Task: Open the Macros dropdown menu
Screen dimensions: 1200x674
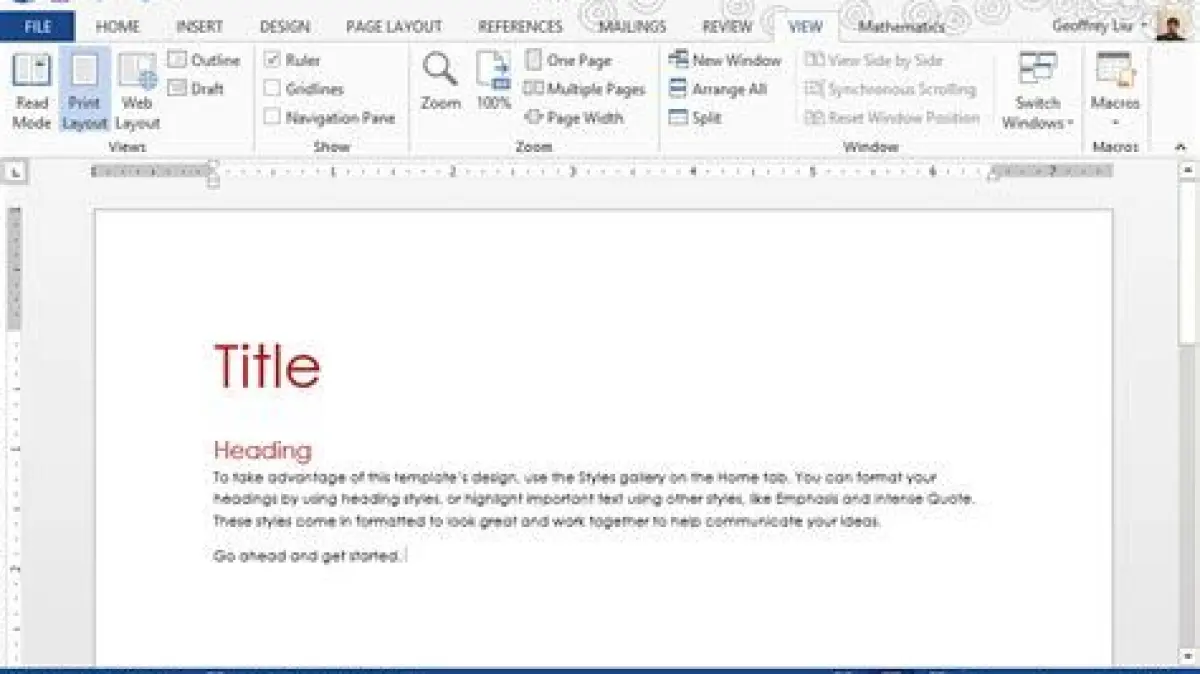Action: pyautogui.click(x=1115, y=110)
